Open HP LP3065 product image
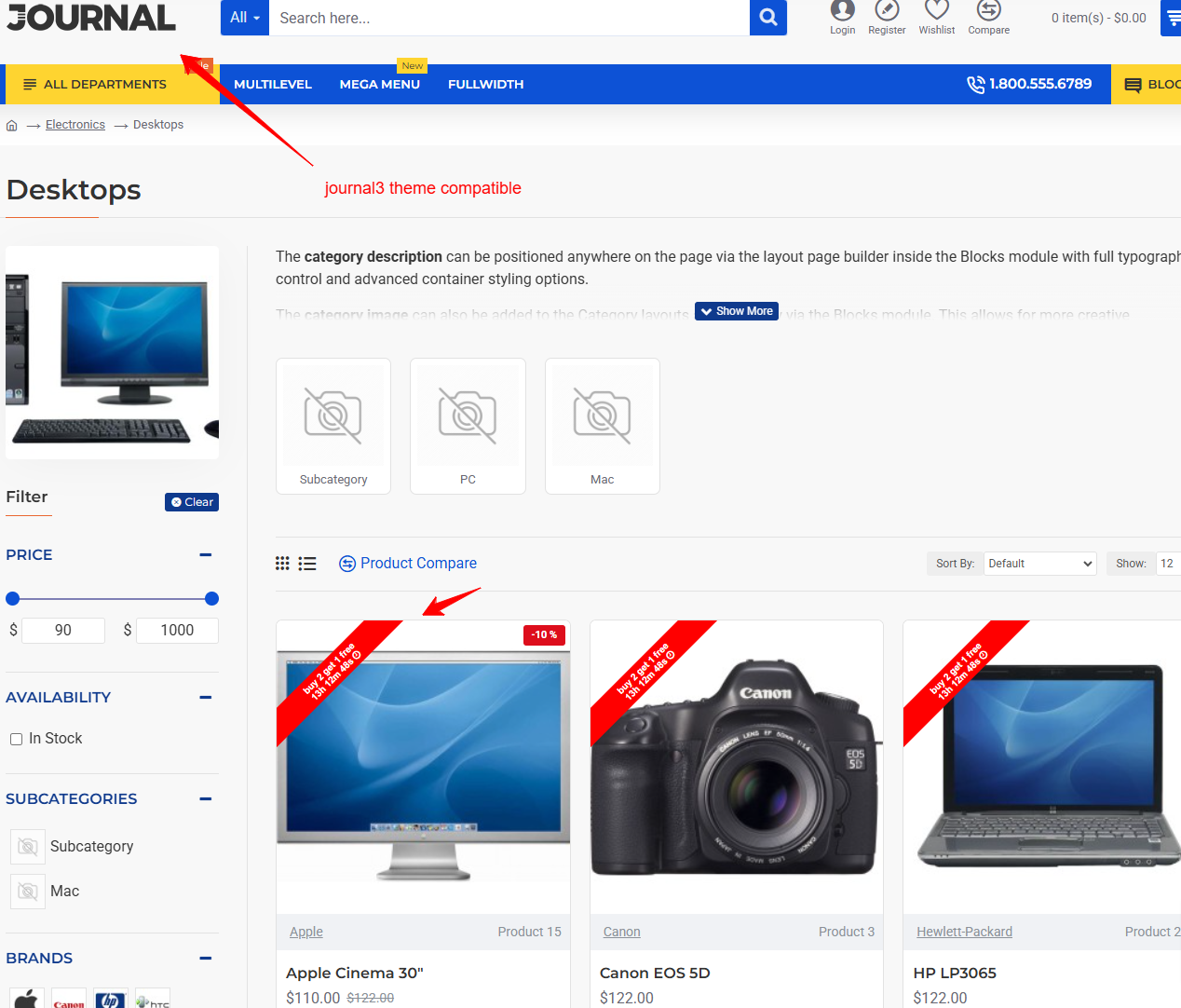This screenshot has width=1181, height=1008. click(1042, 767)
